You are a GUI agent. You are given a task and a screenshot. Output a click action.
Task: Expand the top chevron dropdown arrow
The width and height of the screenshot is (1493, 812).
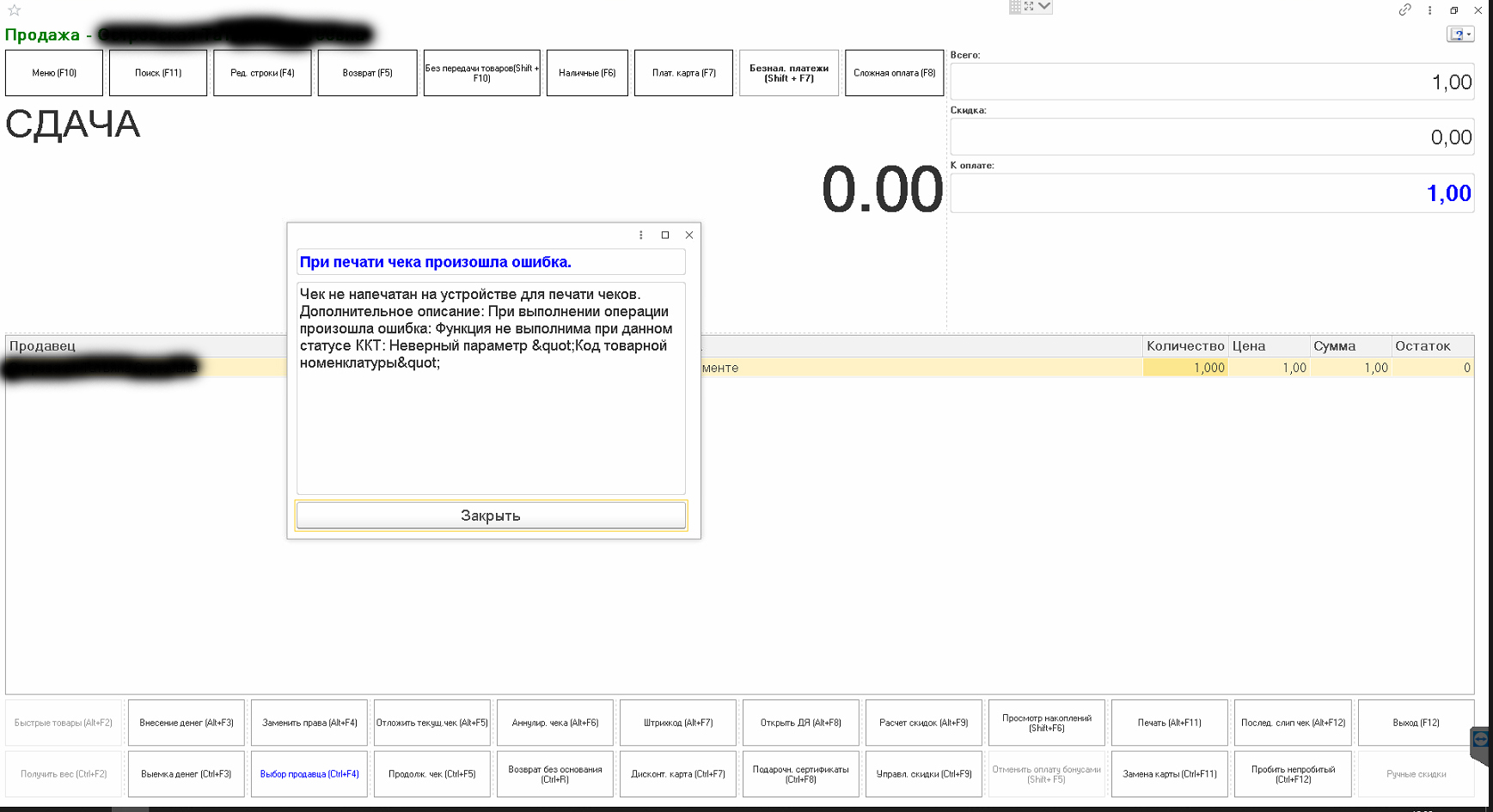[x=1044, y=6]
